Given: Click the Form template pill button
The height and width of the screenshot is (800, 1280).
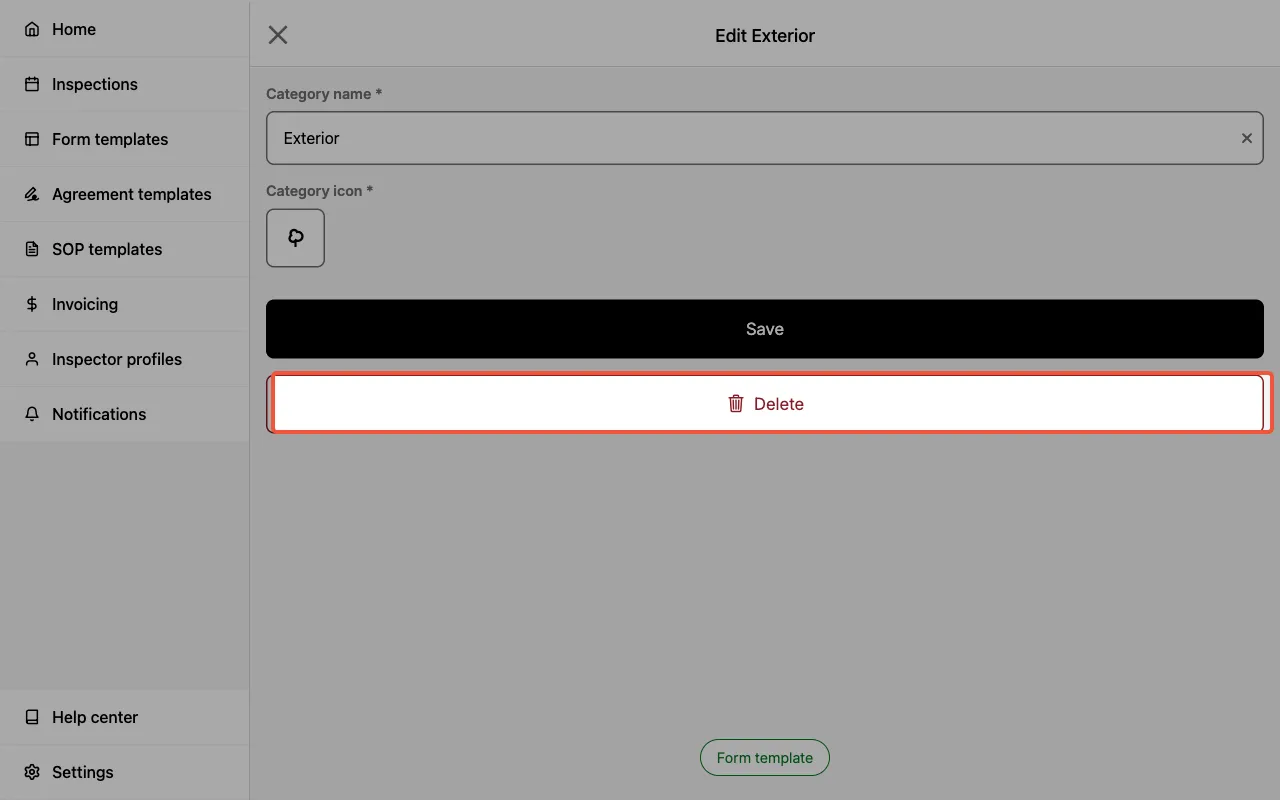Looking at the screenshot, I should 764,757.
